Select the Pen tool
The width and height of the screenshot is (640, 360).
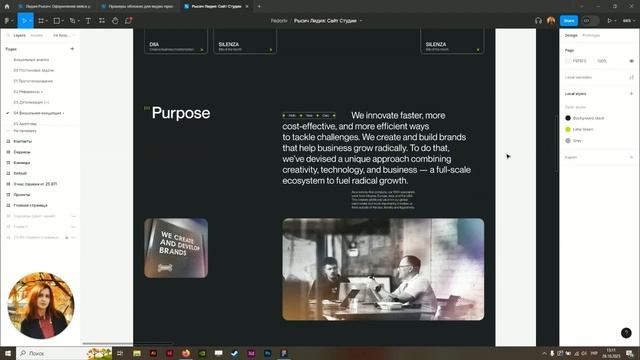tap(72, 20)
